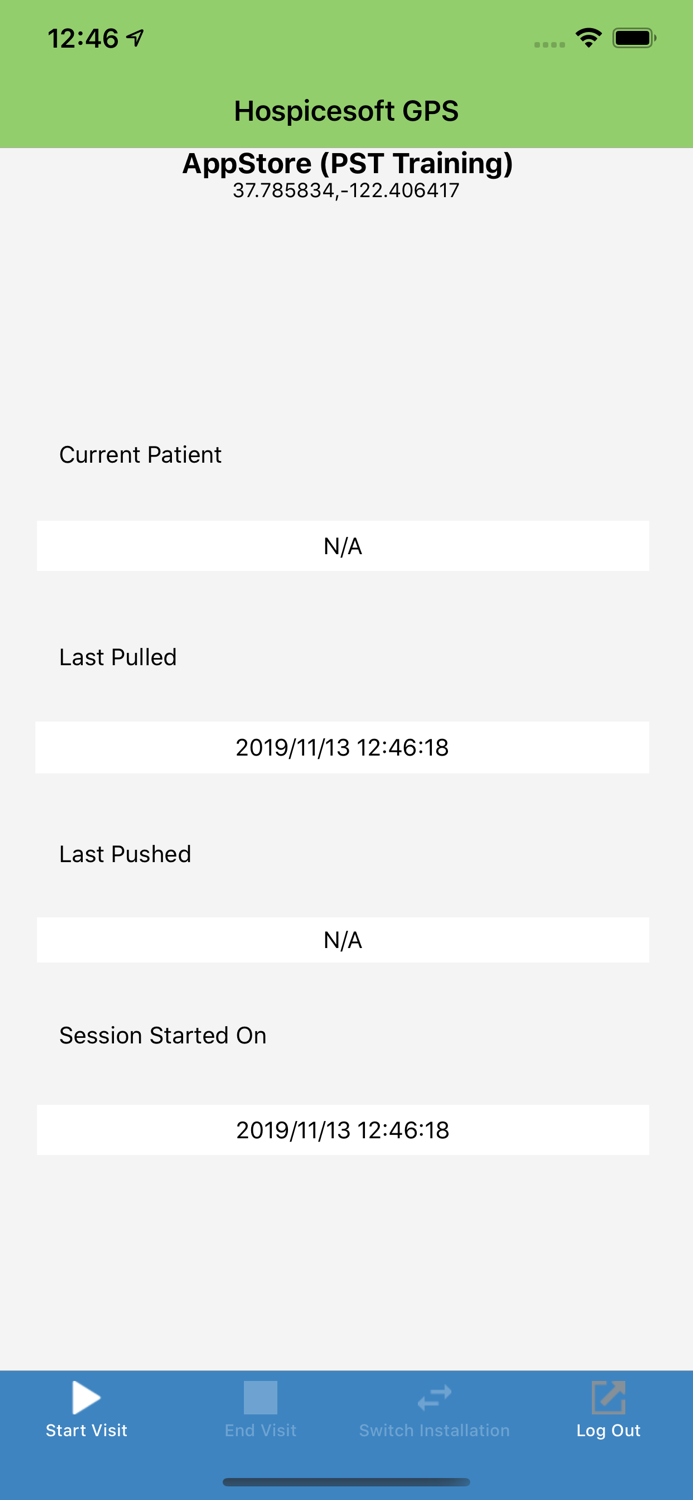Select the Start Visit label
Image resolution: width=693 pixels, height=1500 pixels.
point(86,1430)
